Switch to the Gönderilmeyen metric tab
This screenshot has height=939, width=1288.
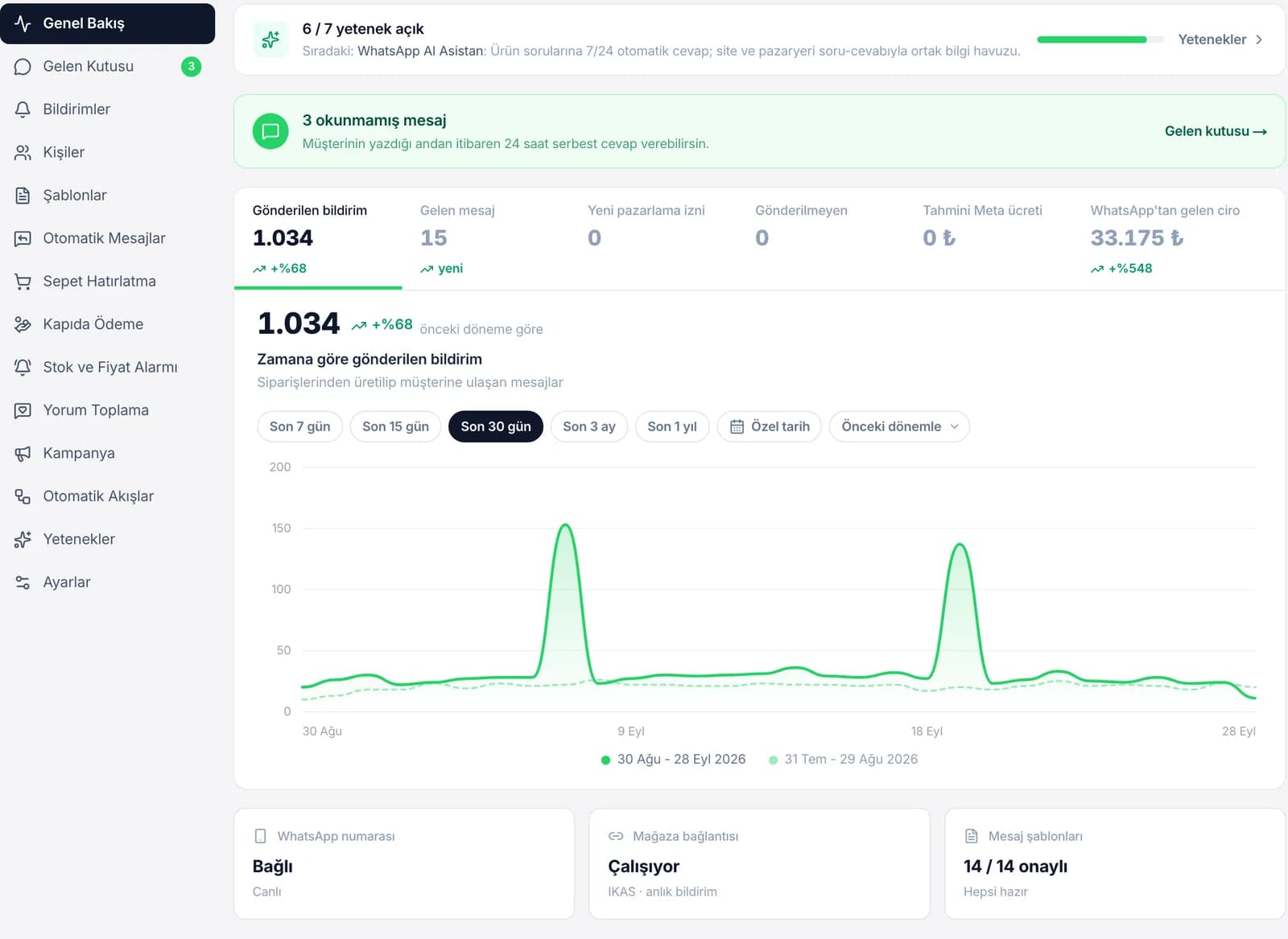coord(820,239)
